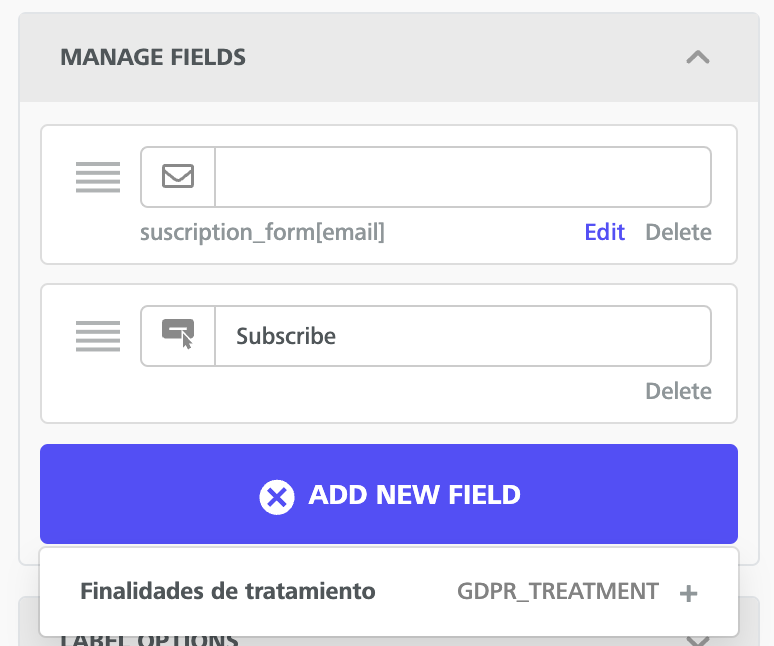Click the GDPR_TREATMENT tag label
The height and width of the screenshot is (646, 774).
click(558, 591)
